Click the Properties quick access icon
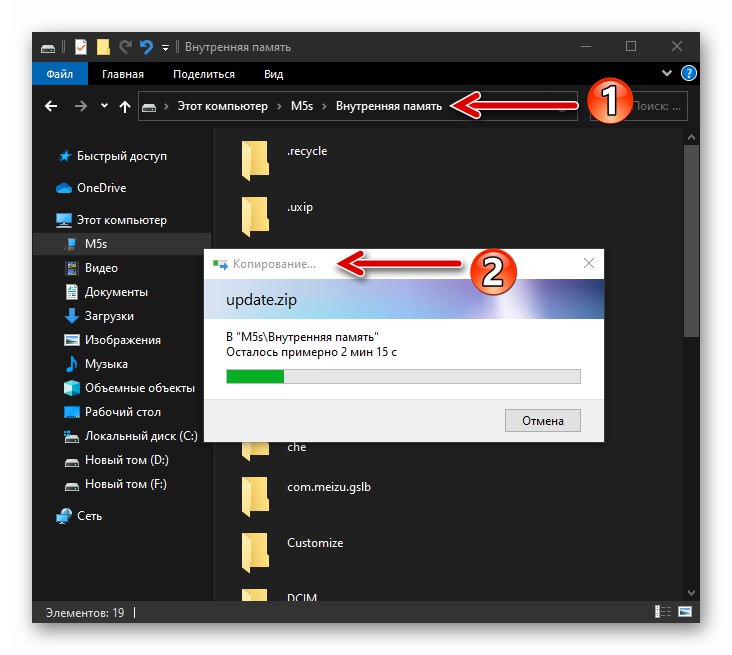 81,47
